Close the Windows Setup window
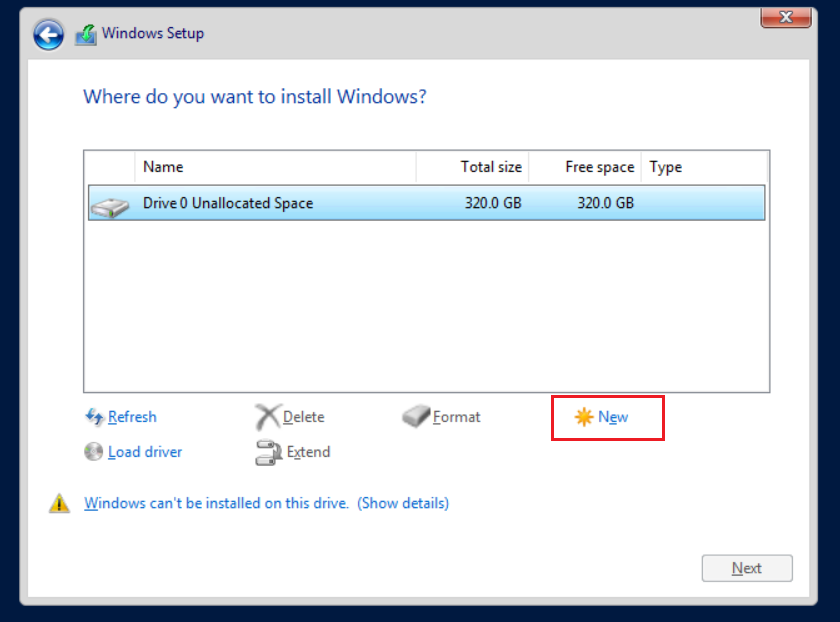Viewport: 840px width, 622px height. coord(785,17)
